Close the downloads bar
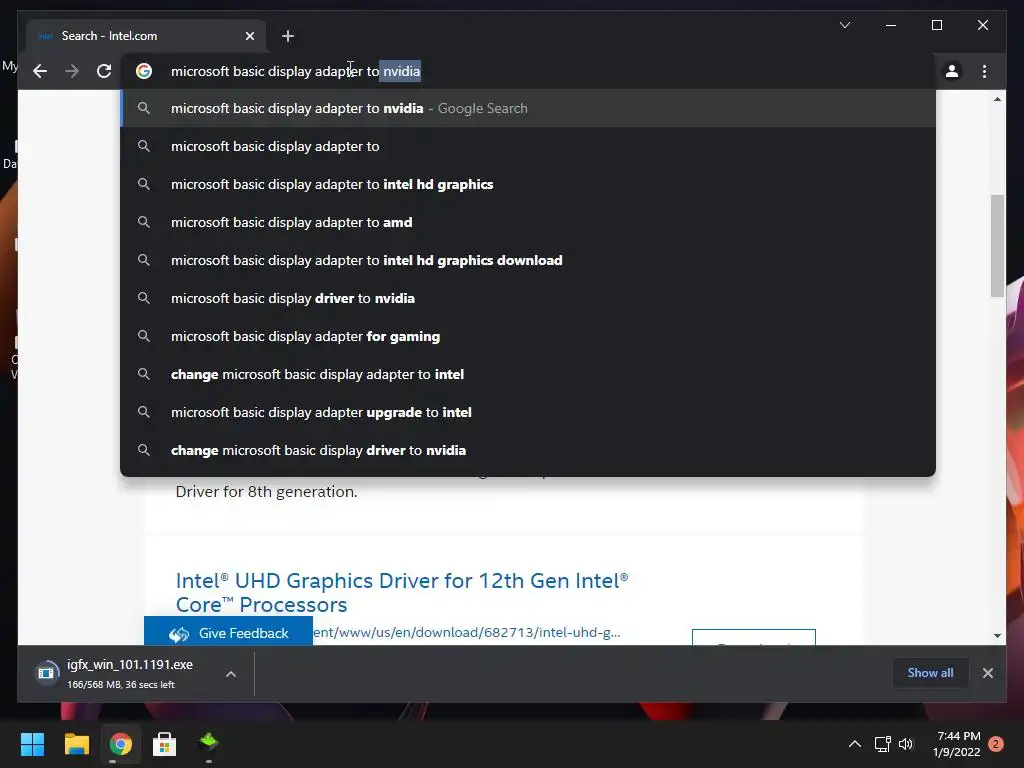 tap(987, 673)
